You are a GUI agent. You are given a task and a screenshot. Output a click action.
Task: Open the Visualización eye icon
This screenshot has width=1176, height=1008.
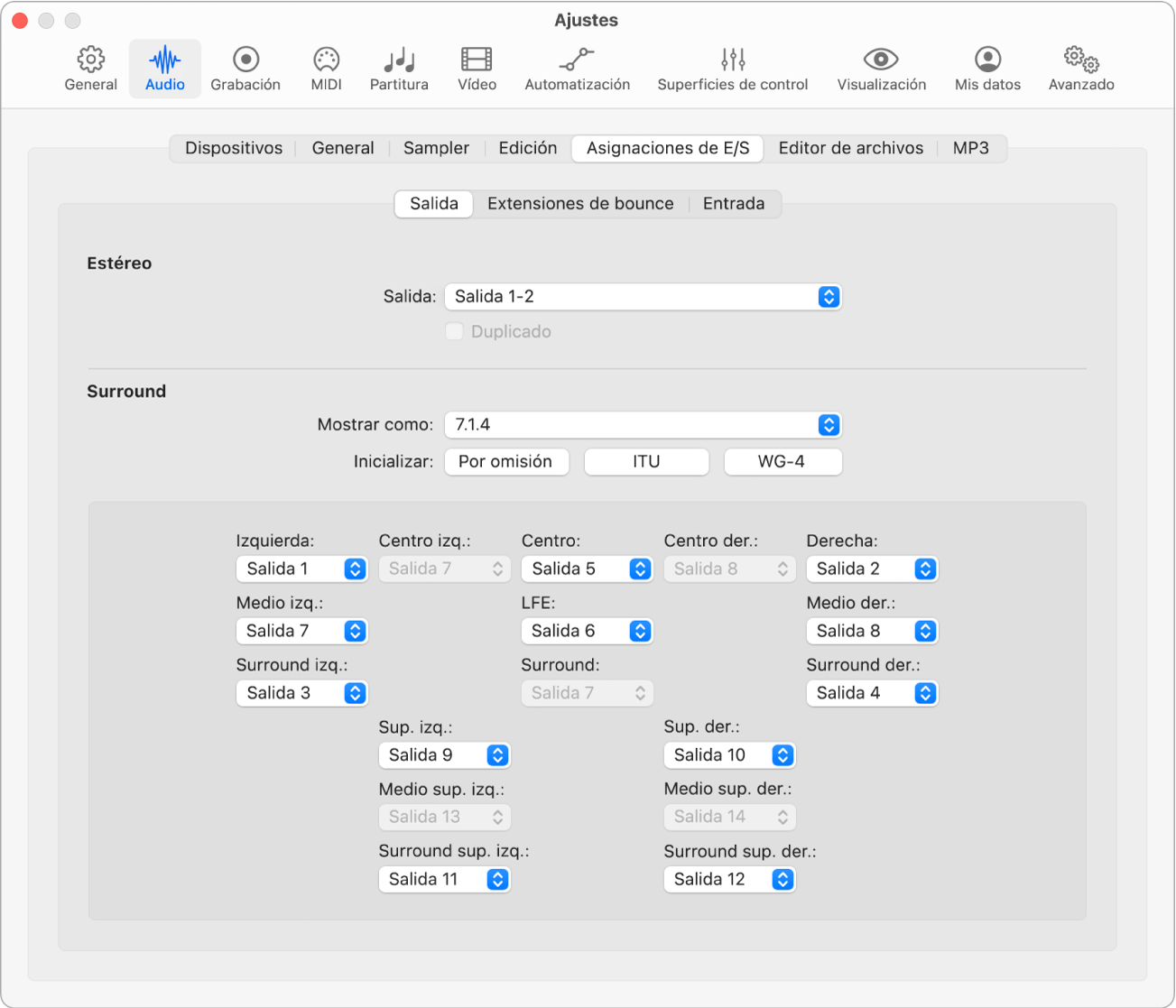click(881, 60)
